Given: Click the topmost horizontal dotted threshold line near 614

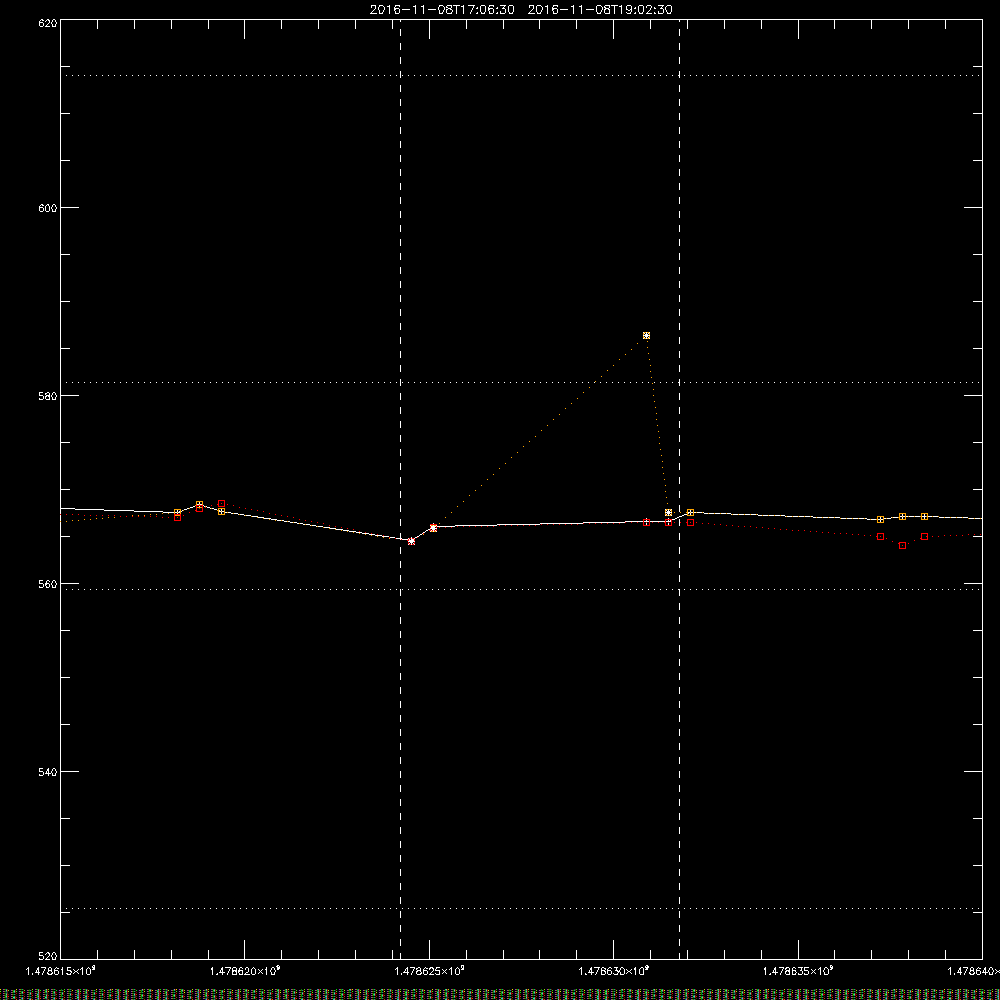Looking at the screenshot, I should click(521, 75).
